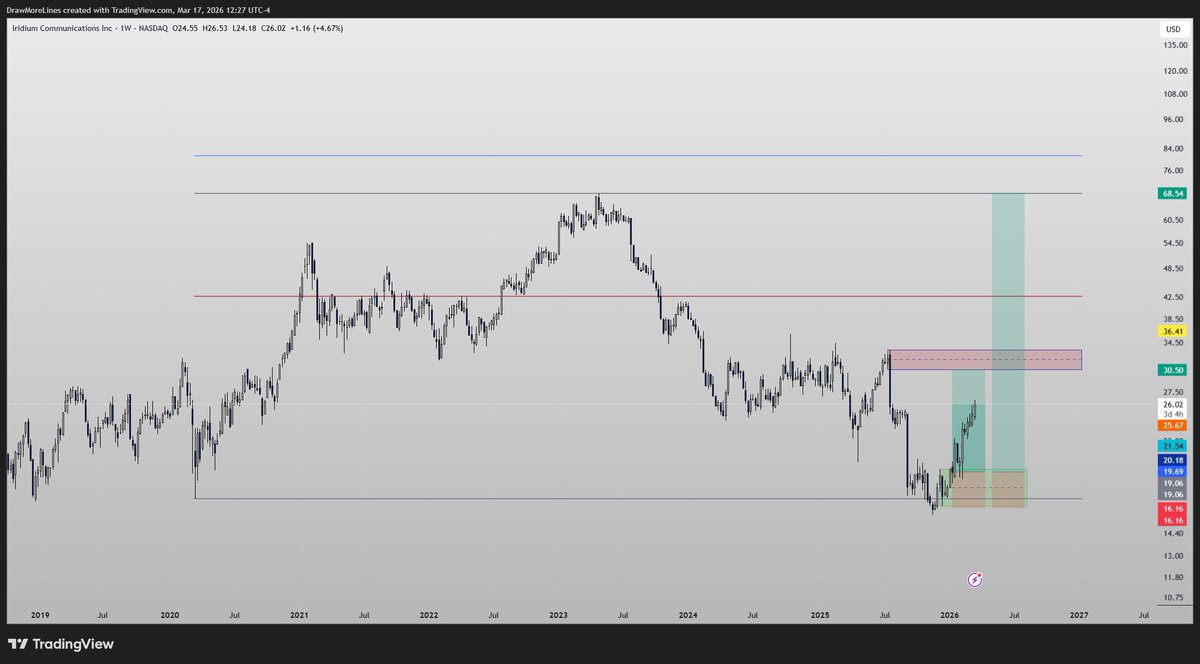Select the 1W interval label in legend
The image size is (1200, 664).
tap(125, 28)
